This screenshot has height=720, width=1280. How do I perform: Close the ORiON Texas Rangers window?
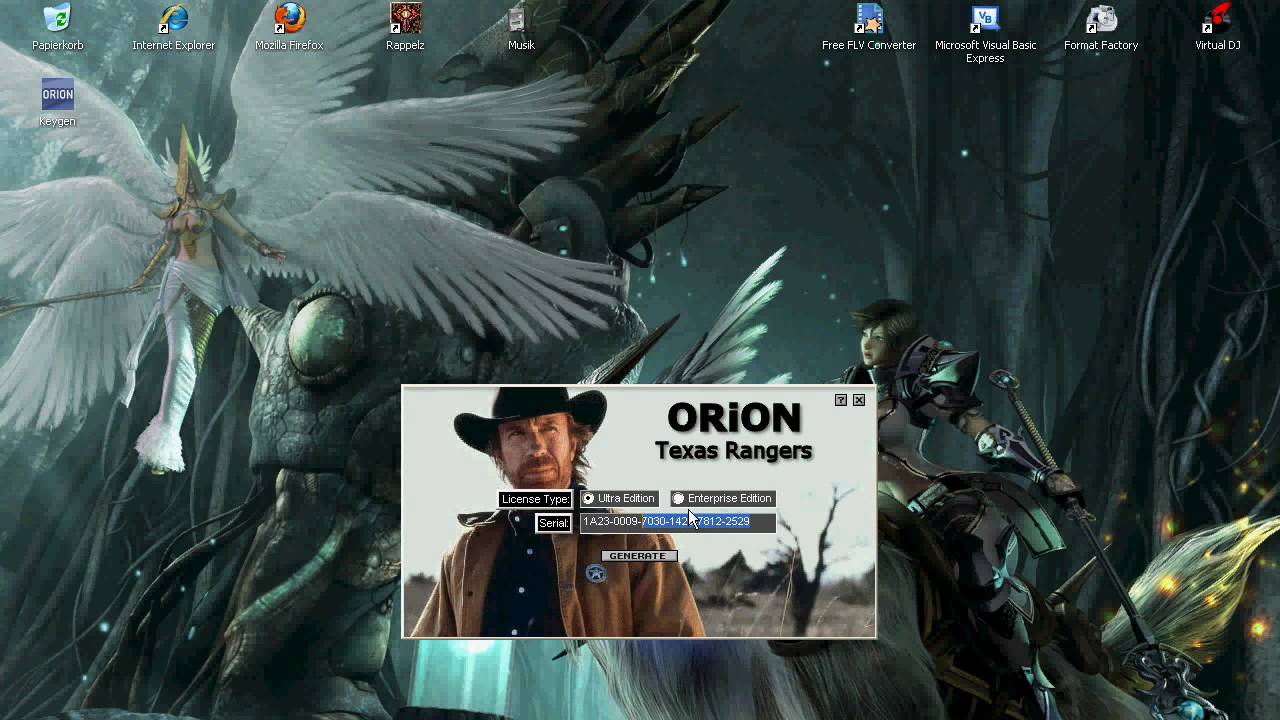click(x=859, y=400)
